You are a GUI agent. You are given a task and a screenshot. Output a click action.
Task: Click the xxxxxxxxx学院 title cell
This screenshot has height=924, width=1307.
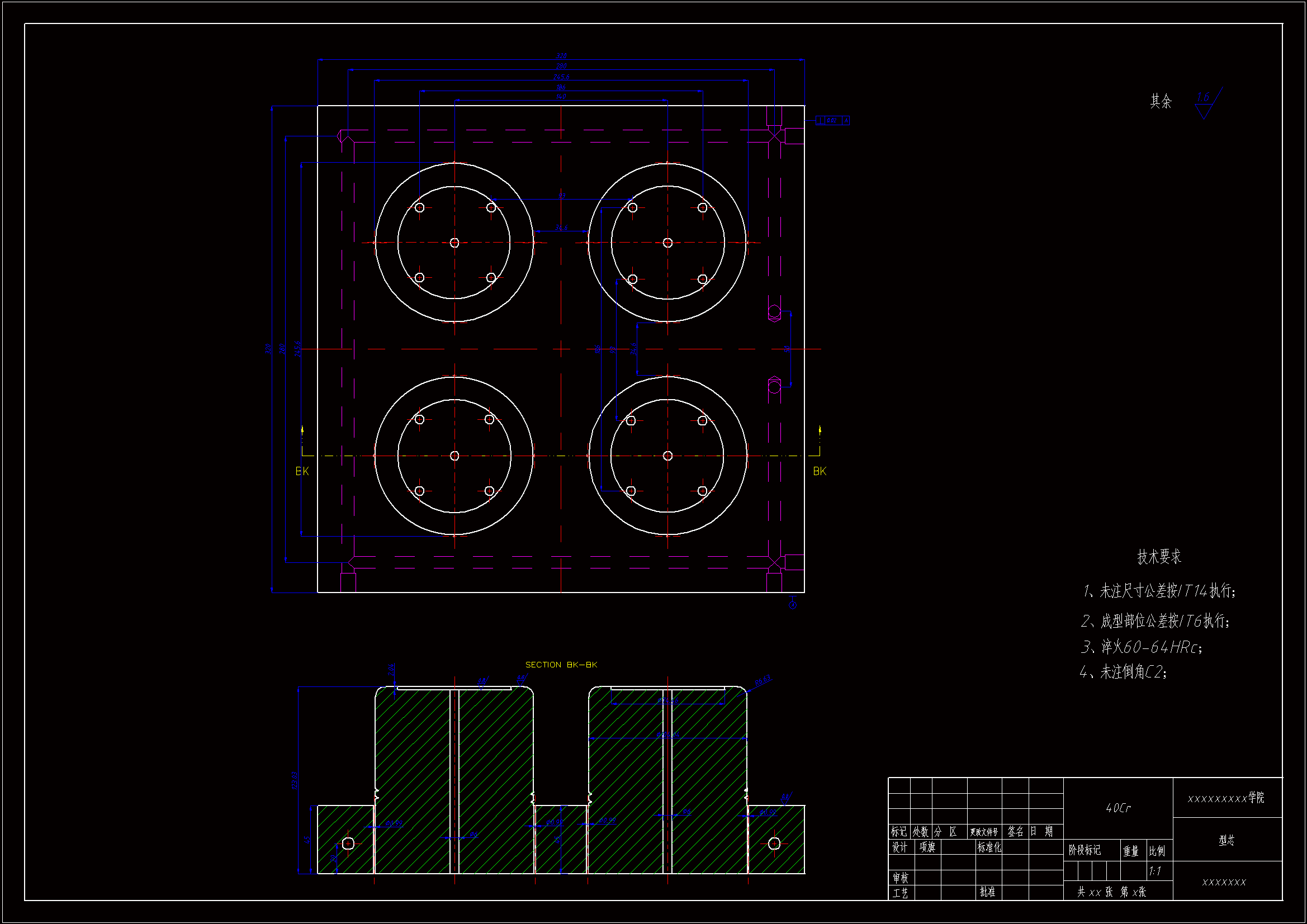[x=1226, y=798]
